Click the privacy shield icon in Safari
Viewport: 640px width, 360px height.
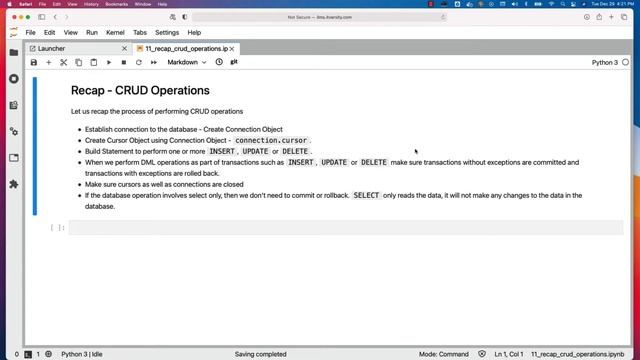[x=184, y=17]
